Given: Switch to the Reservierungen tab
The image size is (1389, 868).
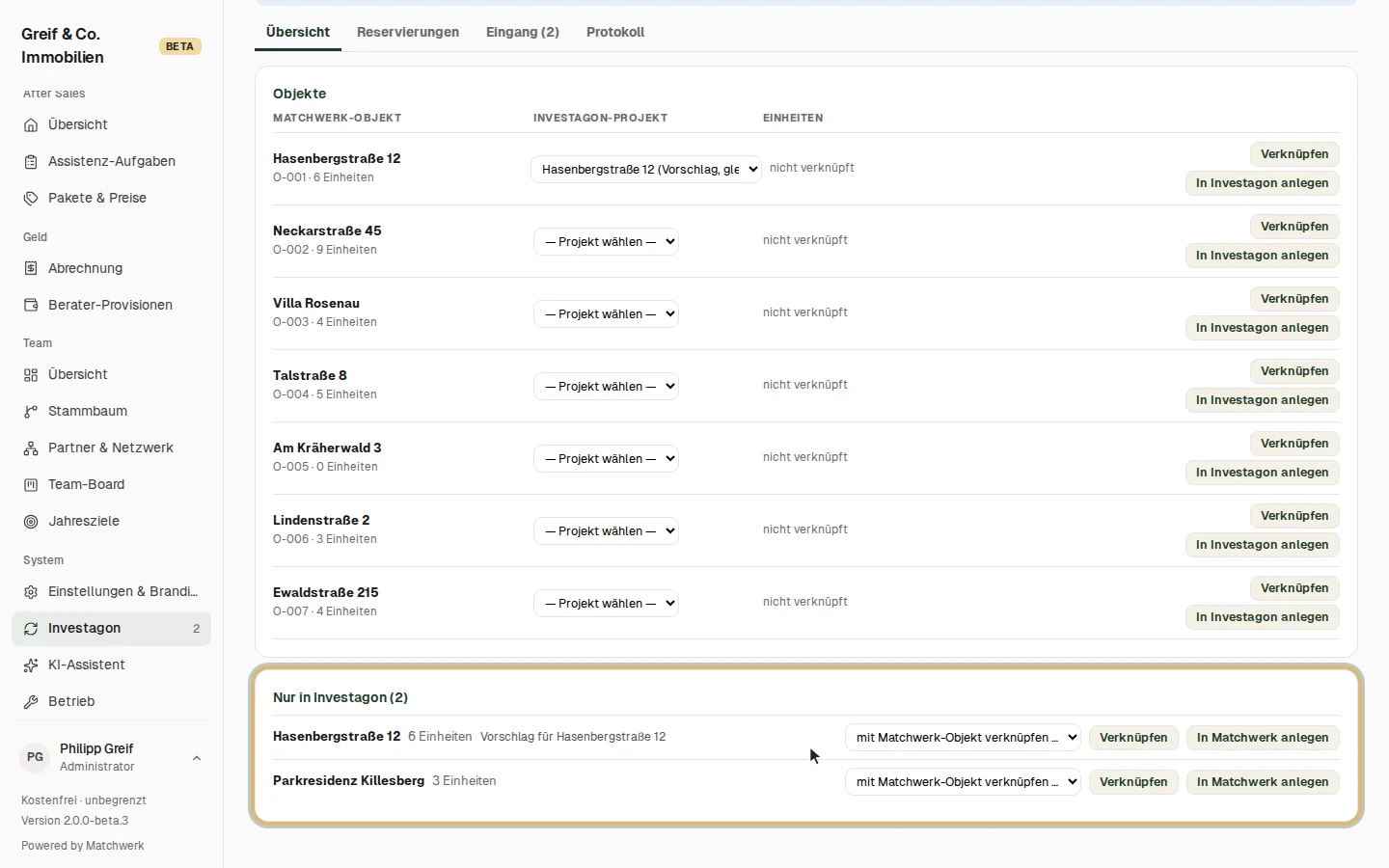Looking at the screenshot, I should coord(408,32).
